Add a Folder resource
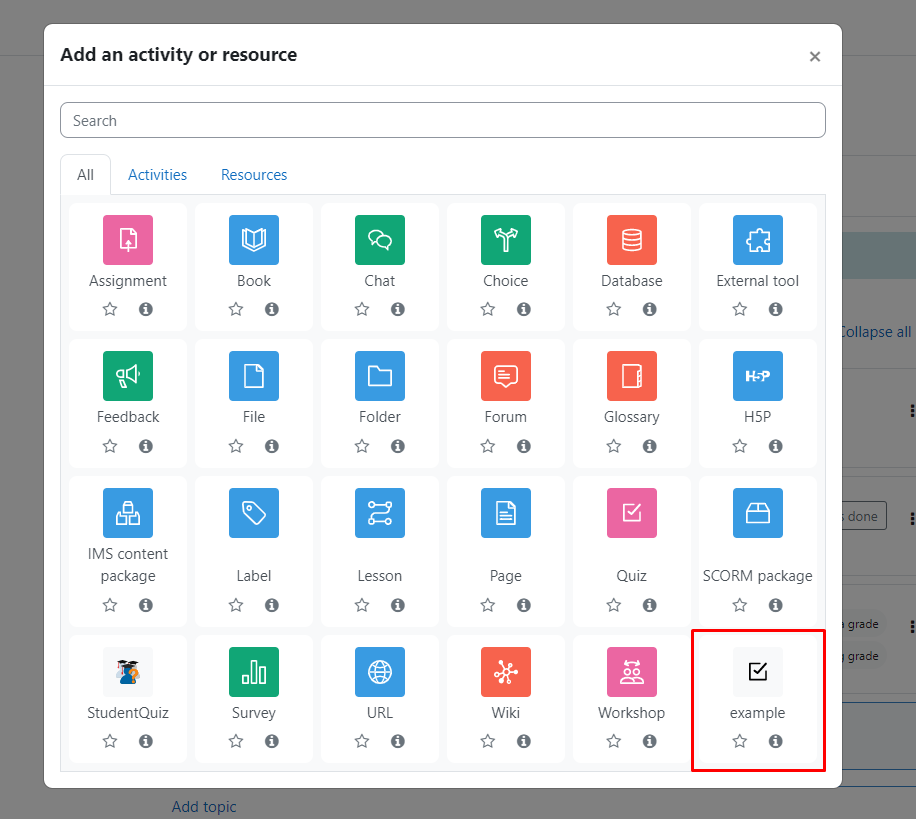Viewport: 916px width, 819px height. pos(380,376)
